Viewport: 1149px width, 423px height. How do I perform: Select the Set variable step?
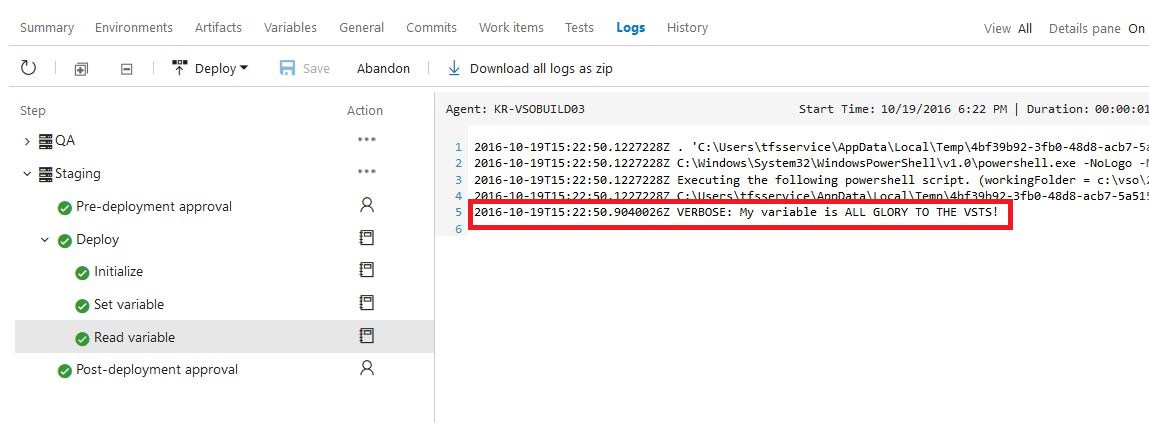[129, 304]
